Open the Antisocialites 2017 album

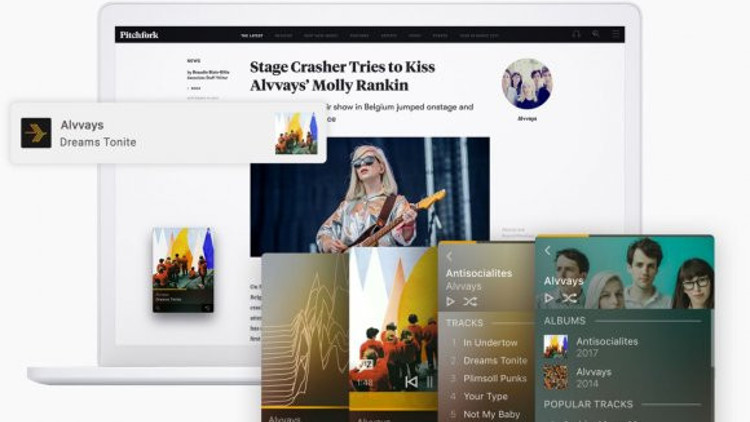(592, 346)
